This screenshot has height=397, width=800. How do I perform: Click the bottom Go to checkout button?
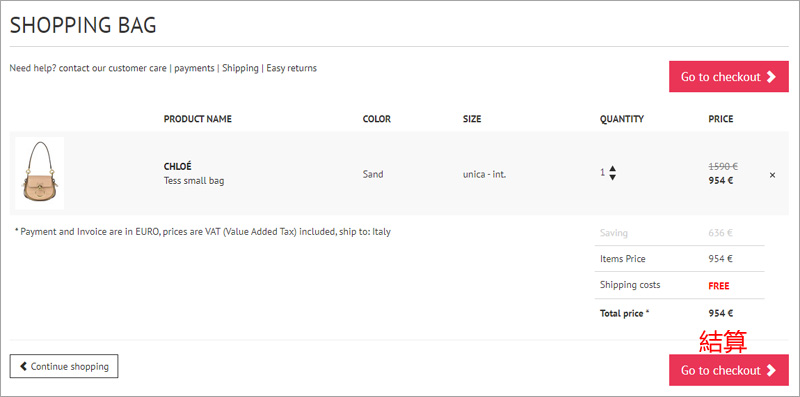729,370
